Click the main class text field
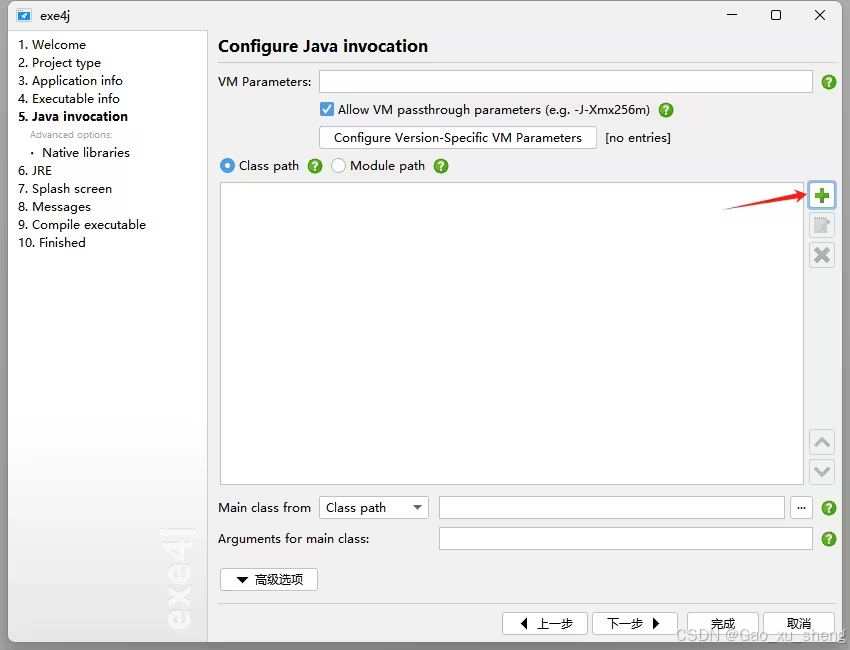Screen dimensions: 850x650 click(x=611, y=508)
